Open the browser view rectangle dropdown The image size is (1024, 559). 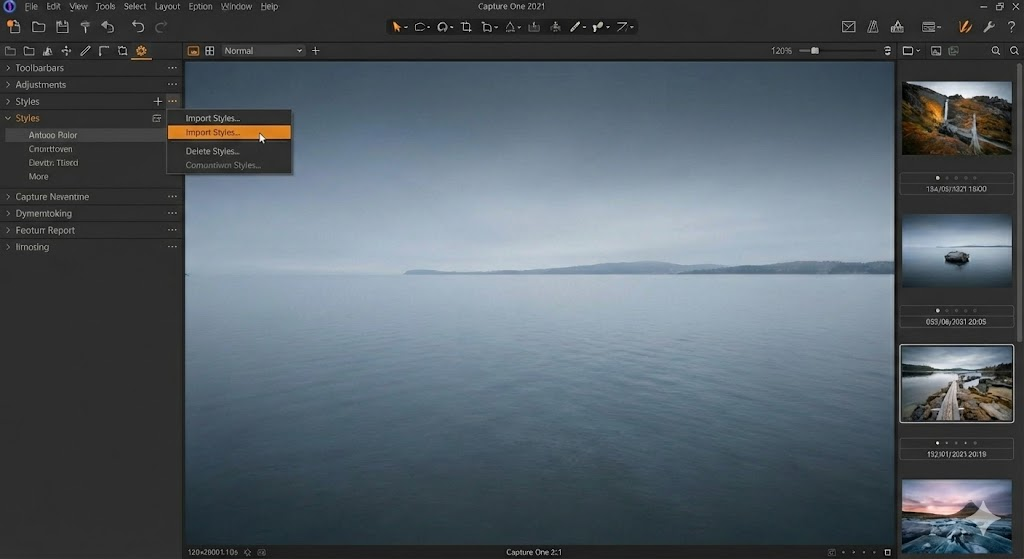pos(910,50)
